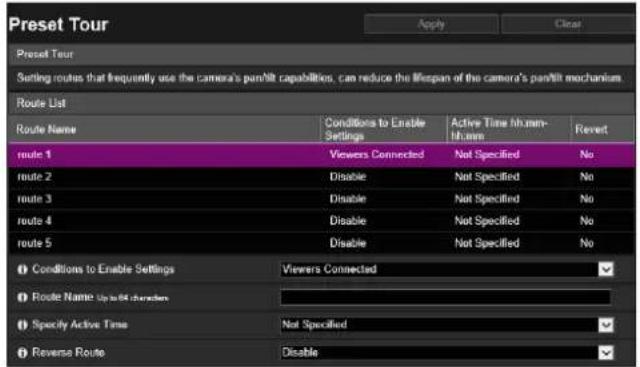This screenshot has height=367, width=640.
Task: Click the No cell in route 1 row
Action: pos(587,155)
